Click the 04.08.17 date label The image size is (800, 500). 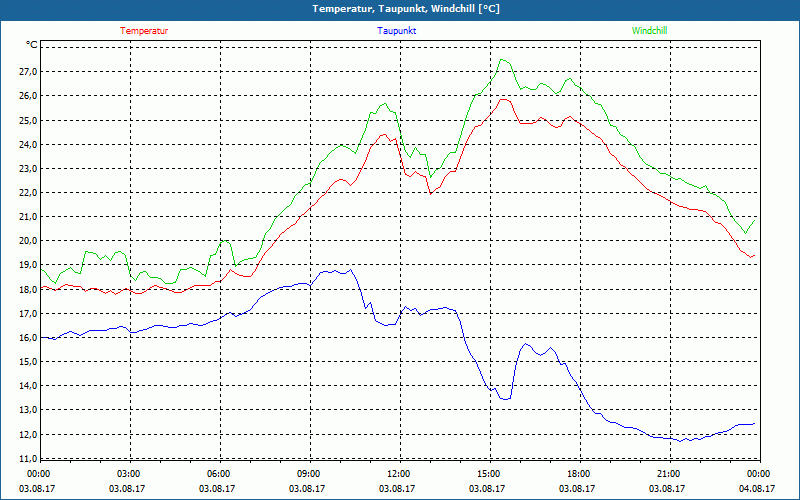tap(757, 489)
